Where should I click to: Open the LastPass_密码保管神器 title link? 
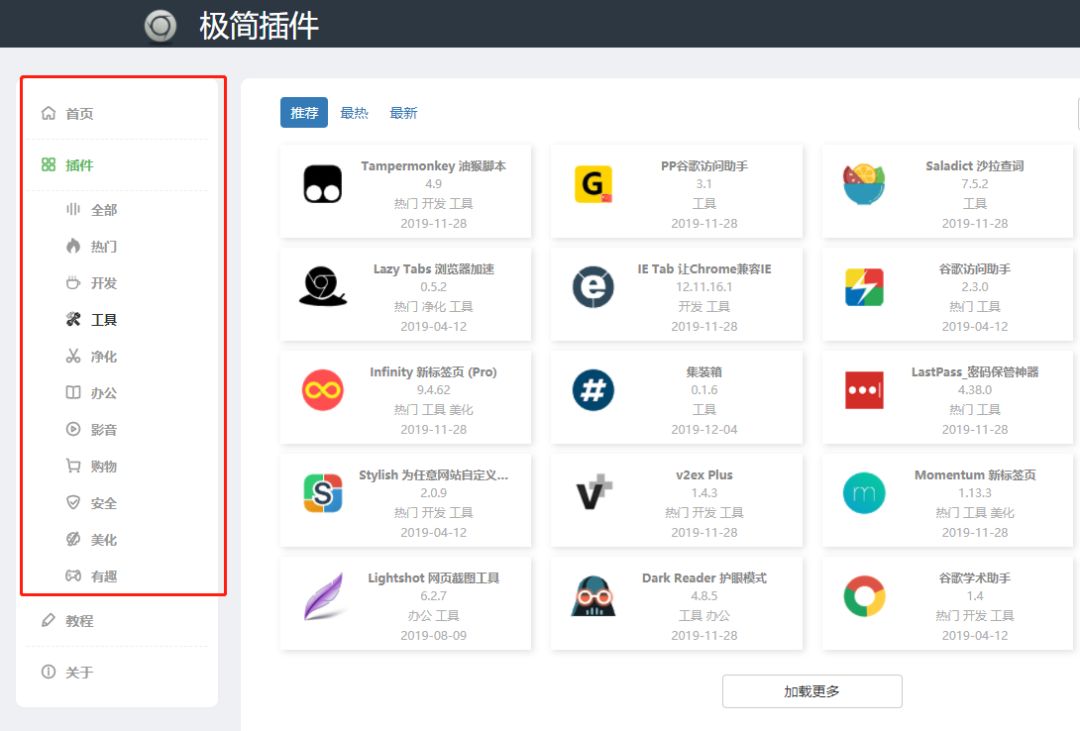(975, 372)
